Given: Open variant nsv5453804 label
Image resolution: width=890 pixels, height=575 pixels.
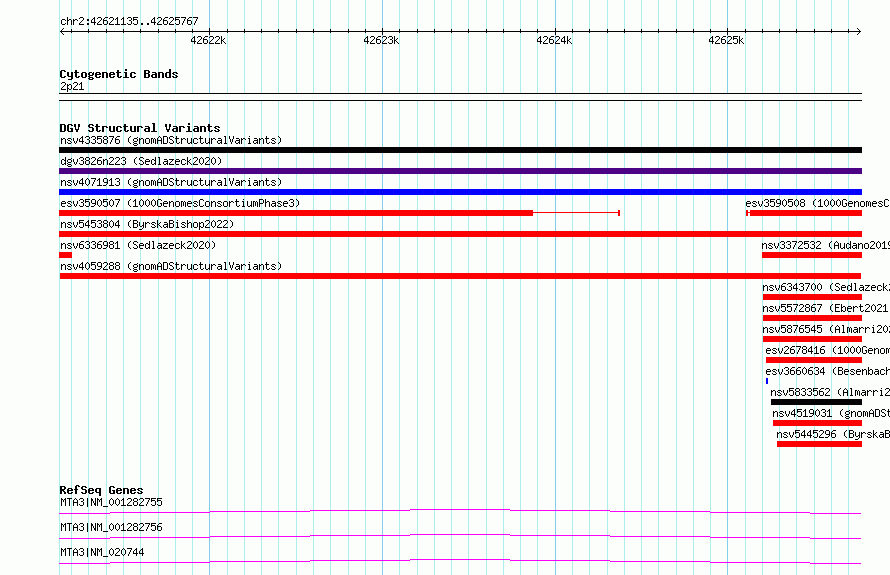Looking at the screenshot, I should pos(147,224).
